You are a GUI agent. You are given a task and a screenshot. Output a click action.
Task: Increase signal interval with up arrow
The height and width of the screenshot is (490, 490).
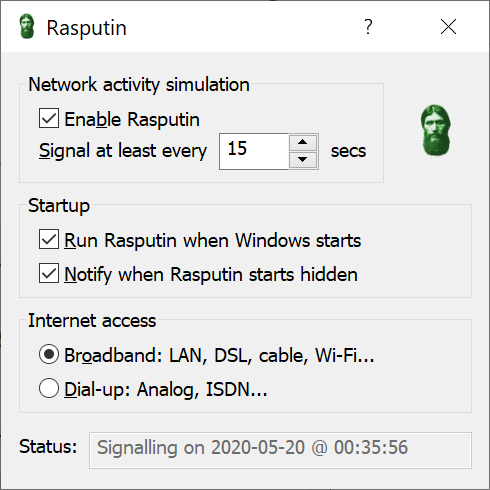(303, 142)
